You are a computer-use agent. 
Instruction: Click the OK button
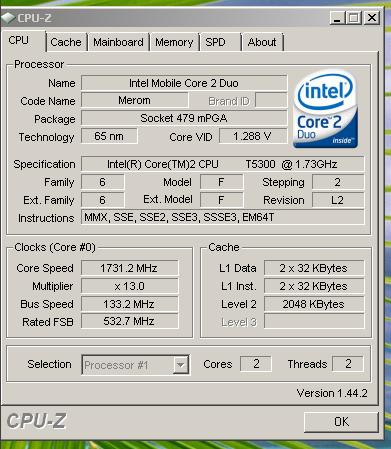(341, 422)
